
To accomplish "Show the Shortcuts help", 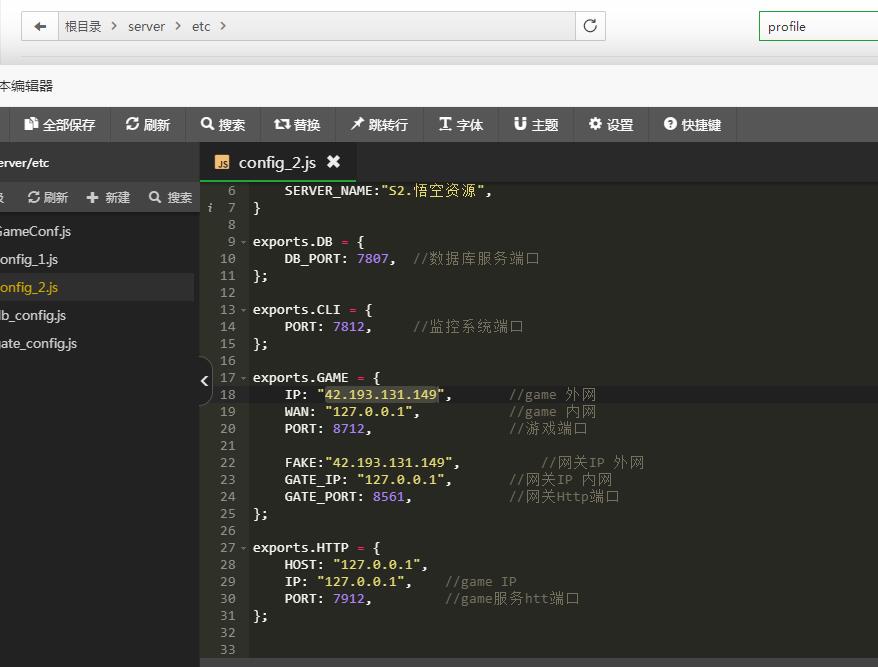I will click(692, 125).
